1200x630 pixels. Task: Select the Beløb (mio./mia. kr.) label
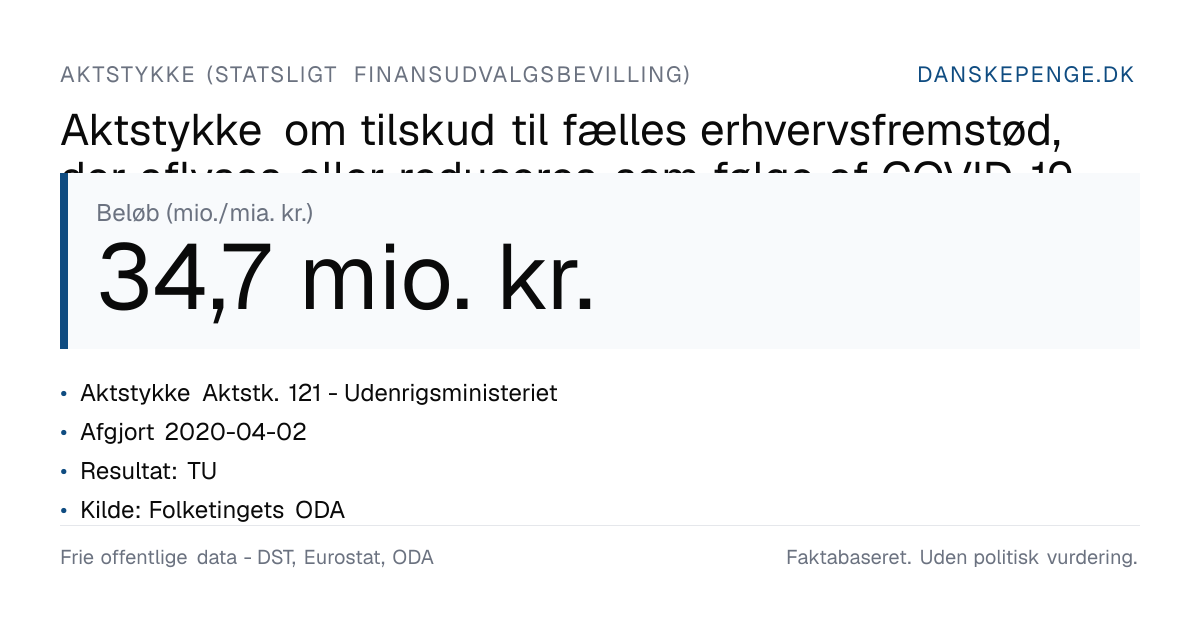coord(205,213)
